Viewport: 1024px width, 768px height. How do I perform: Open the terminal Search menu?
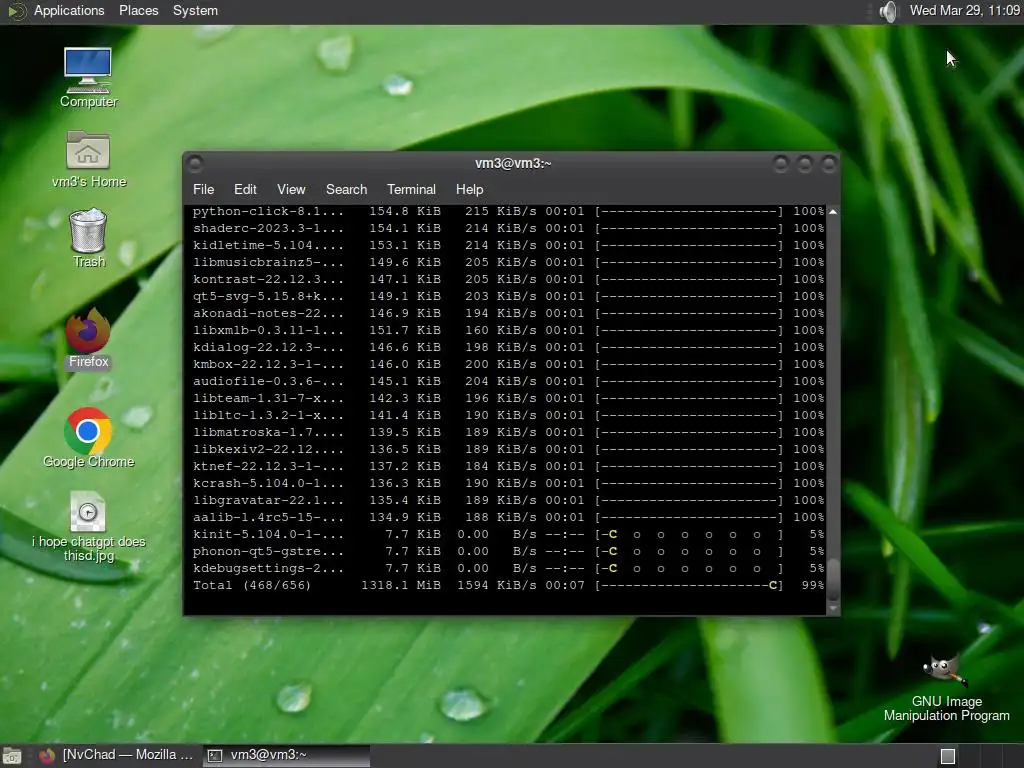(346, 189)
